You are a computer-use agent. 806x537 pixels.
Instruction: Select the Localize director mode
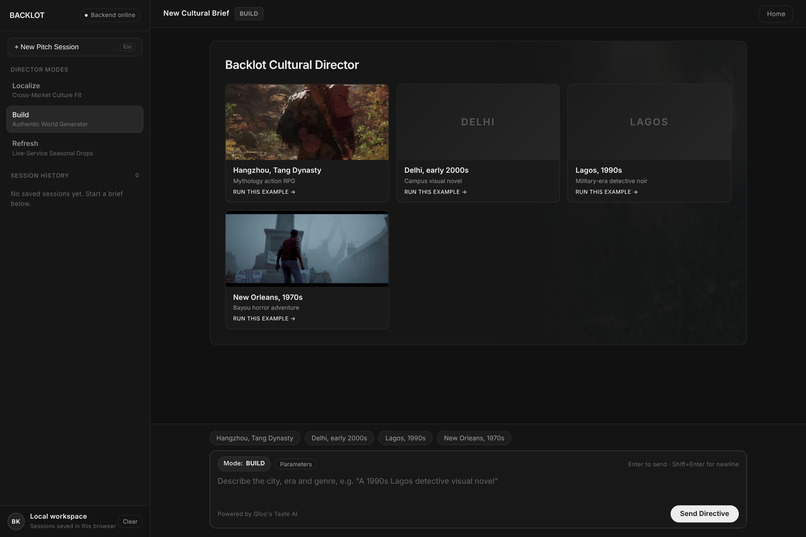(x=75, y=90)
